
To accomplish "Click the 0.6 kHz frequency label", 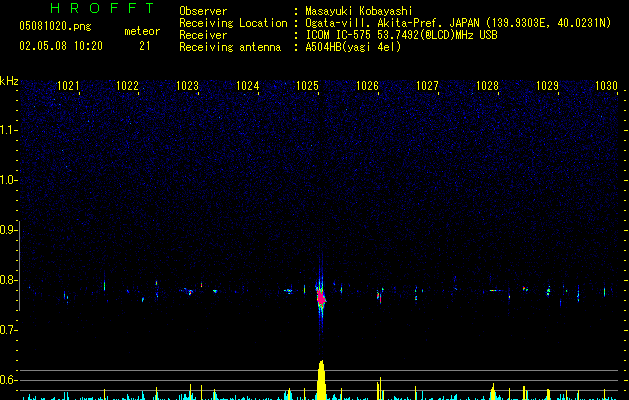I will 8,380.
